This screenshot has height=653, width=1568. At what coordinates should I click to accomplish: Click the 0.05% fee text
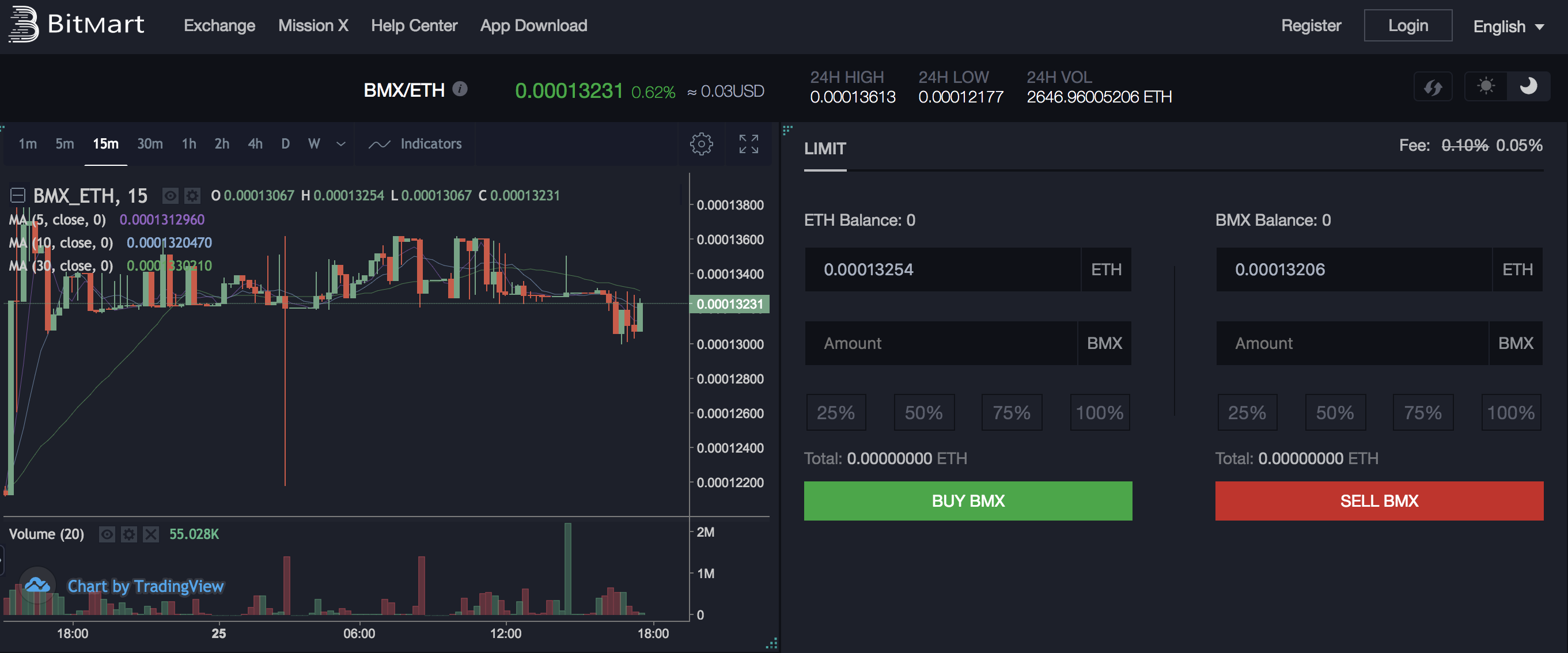[x=1519, y=146]
